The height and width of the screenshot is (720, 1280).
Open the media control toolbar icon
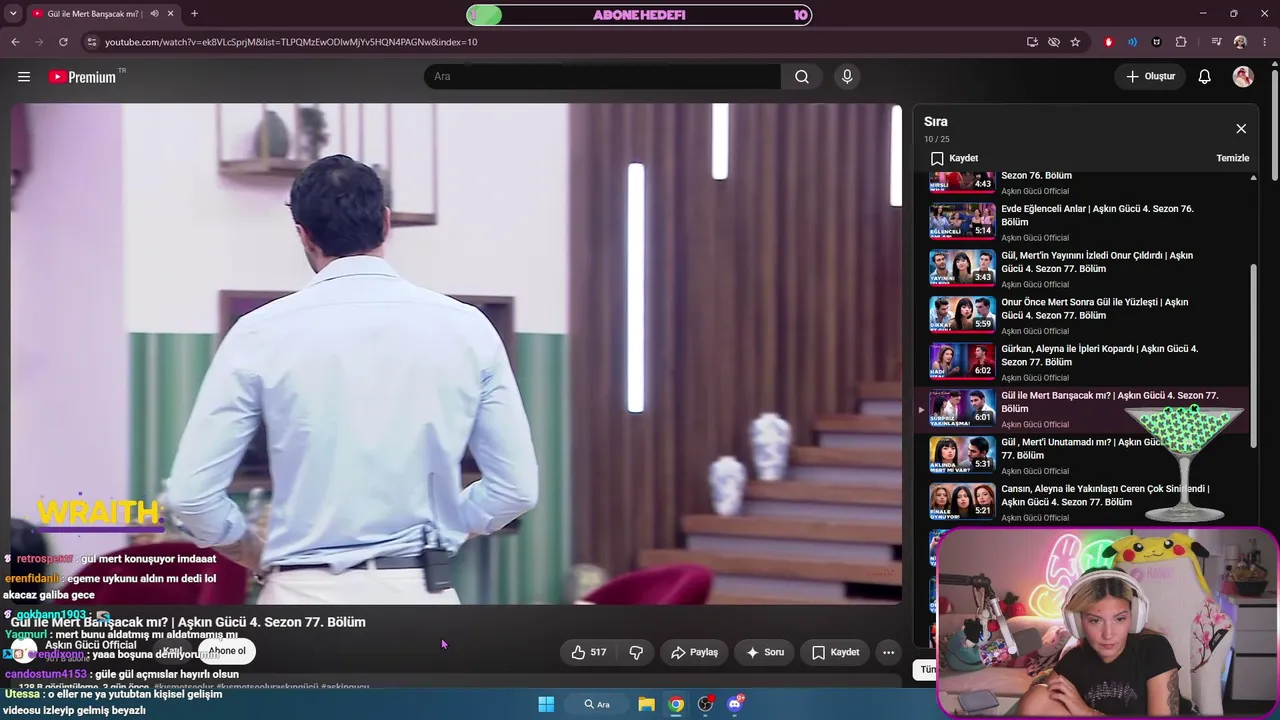1216,42
